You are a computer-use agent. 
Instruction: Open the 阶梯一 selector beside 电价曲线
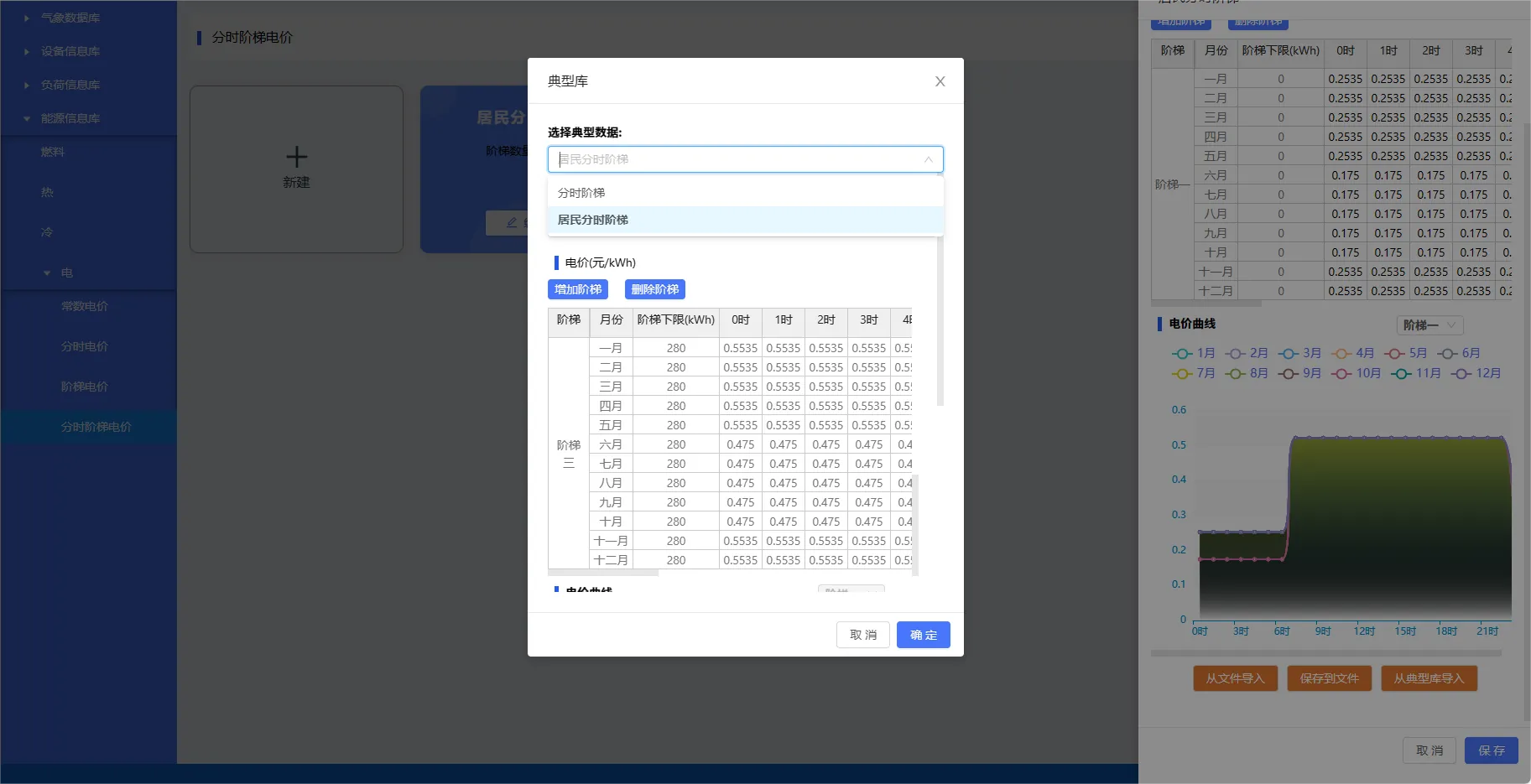click(x=1430, y=325)
